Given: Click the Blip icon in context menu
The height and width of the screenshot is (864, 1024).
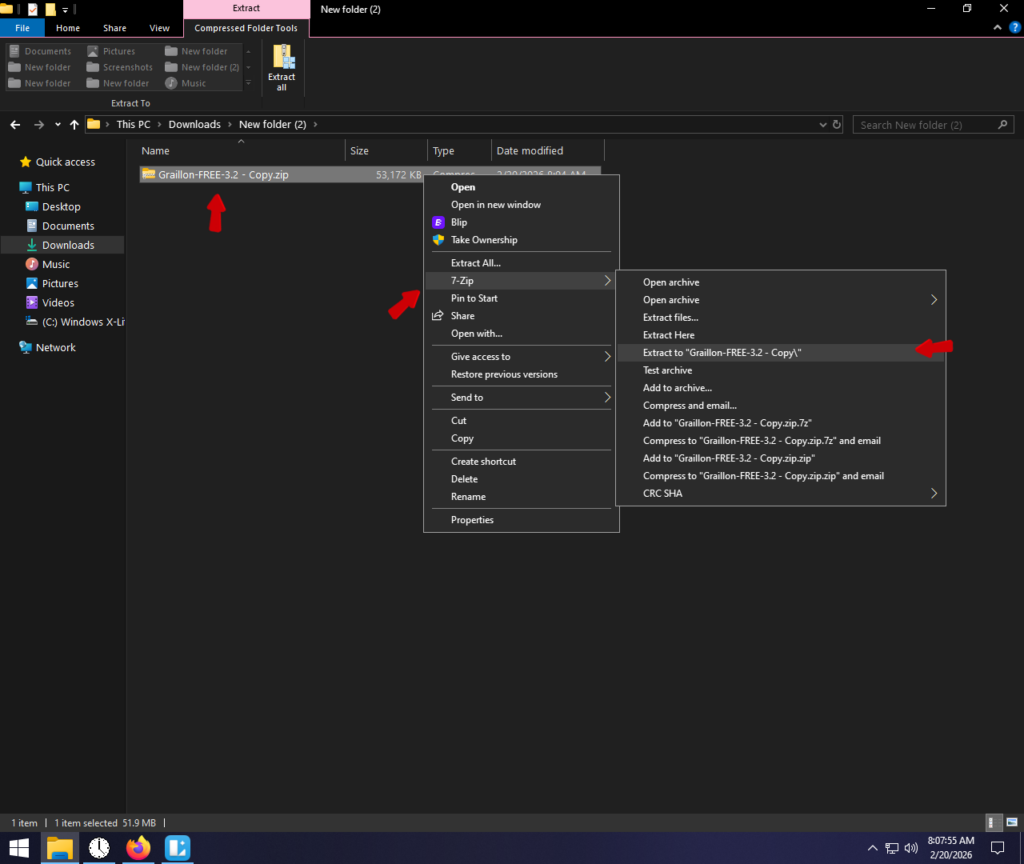Looking at the screenshot, I should click(x=437, y=222).
